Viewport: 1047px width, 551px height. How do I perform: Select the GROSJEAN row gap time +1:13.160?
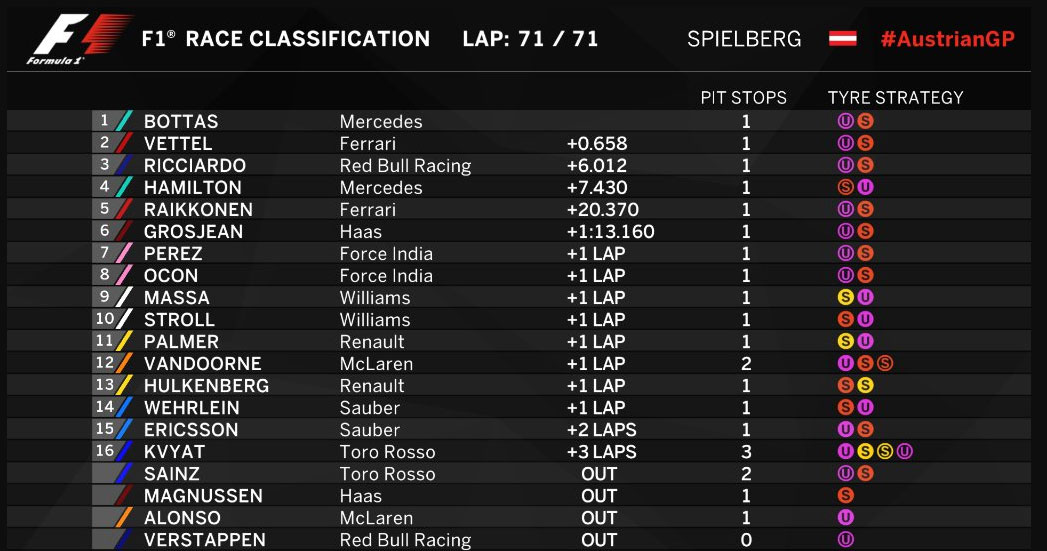pyautogui.click(x=610, y=232)
